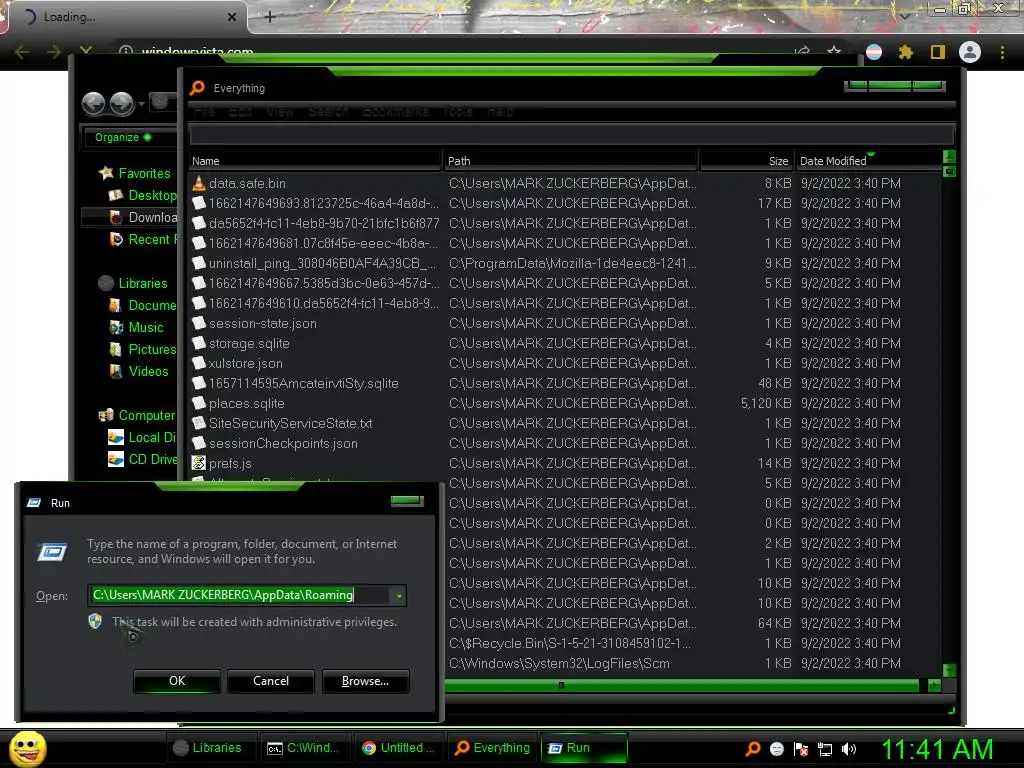Click the Action Center flag tray icon
Viewport: 1024px width, 768px height.
(801, 749)
